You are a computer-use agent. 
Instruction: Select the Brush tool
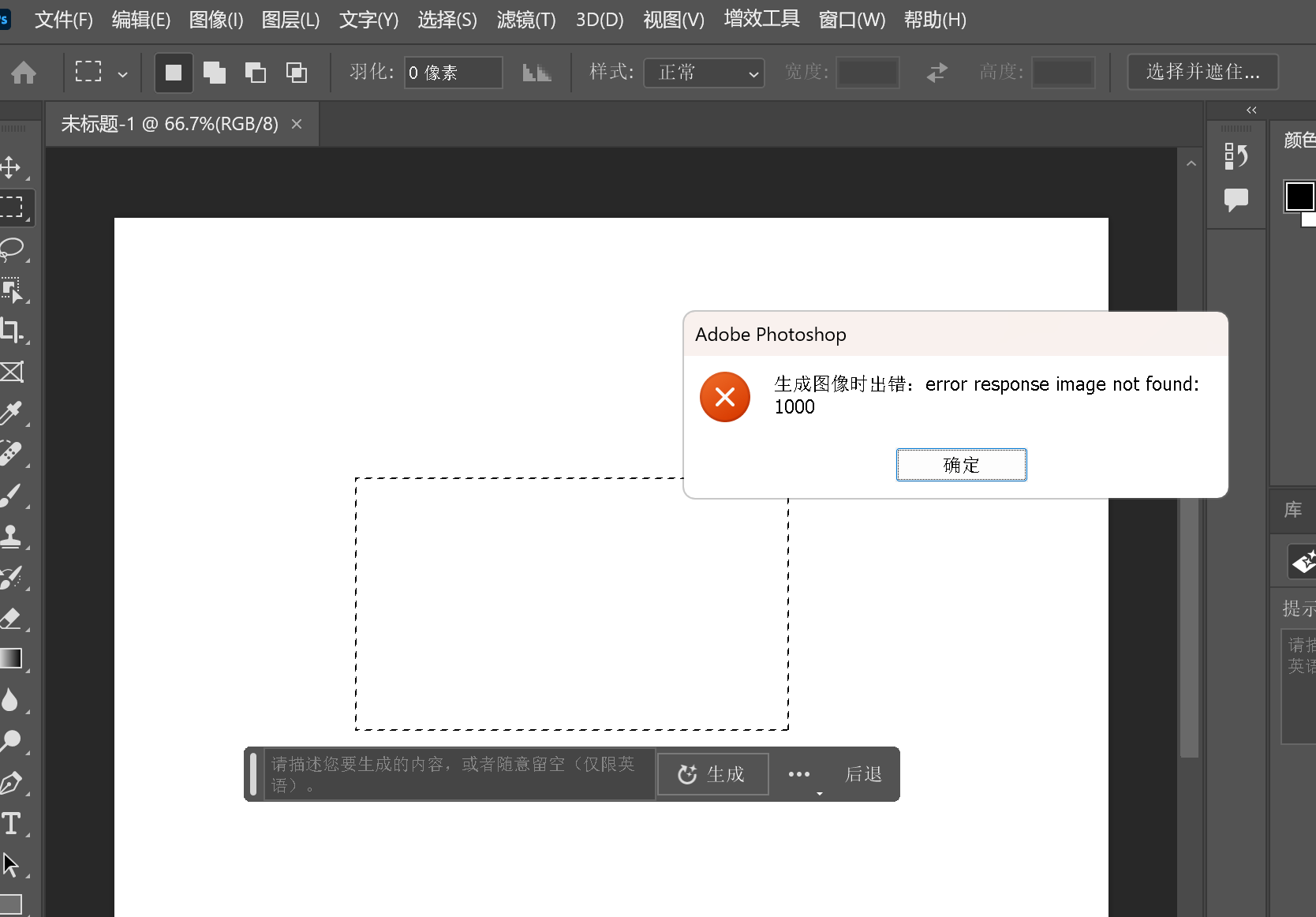point(11,495)
